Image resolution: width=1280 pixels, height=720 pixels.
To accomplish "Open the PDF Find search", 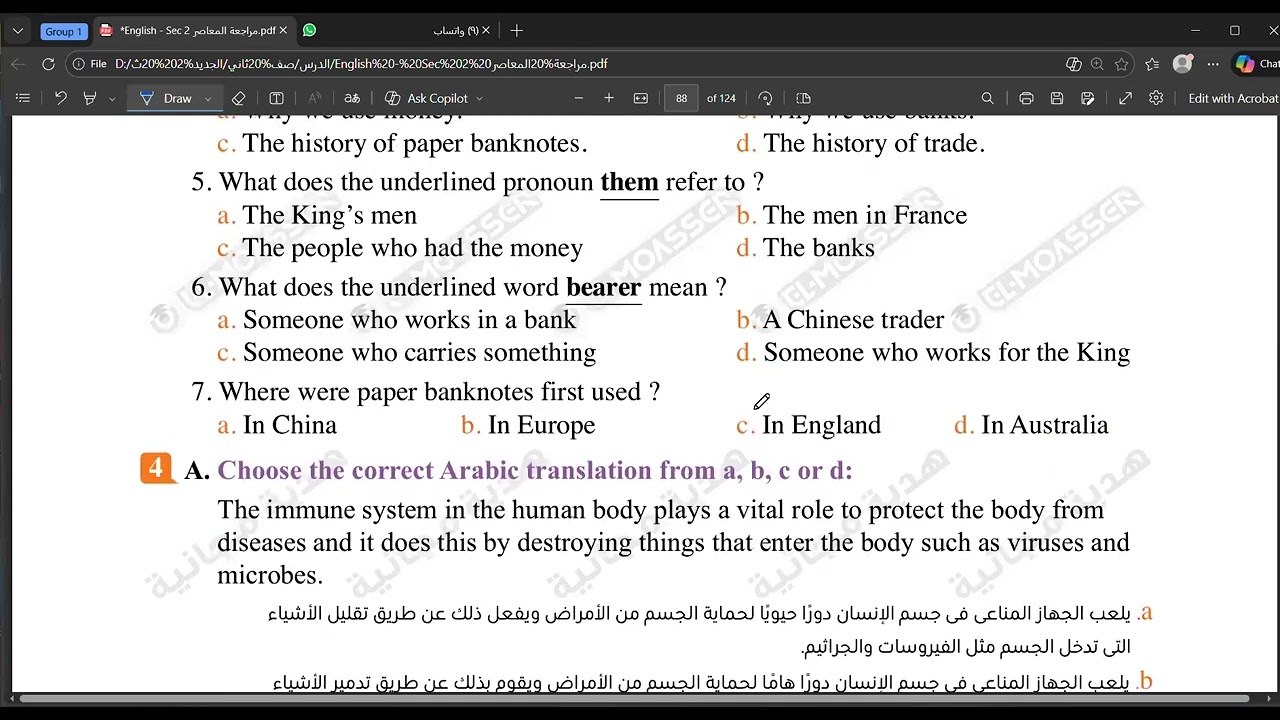I will pyautogui.click(x=987, y=98).
